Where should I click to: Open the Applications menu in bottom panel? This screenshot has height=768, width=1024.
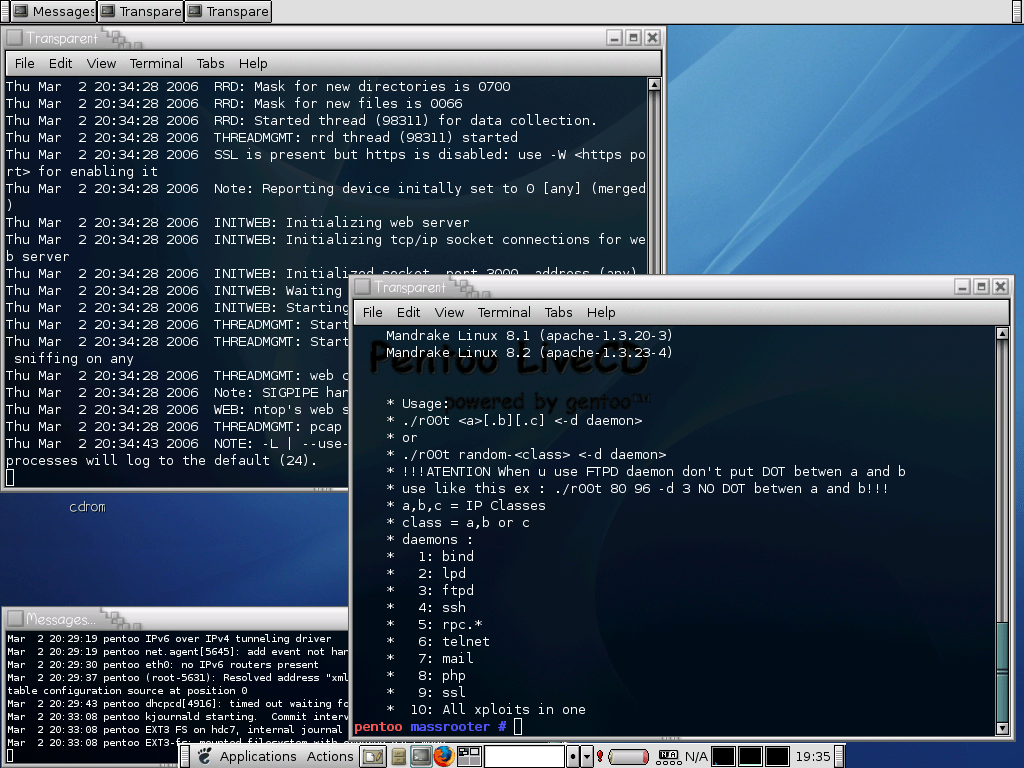257,756
